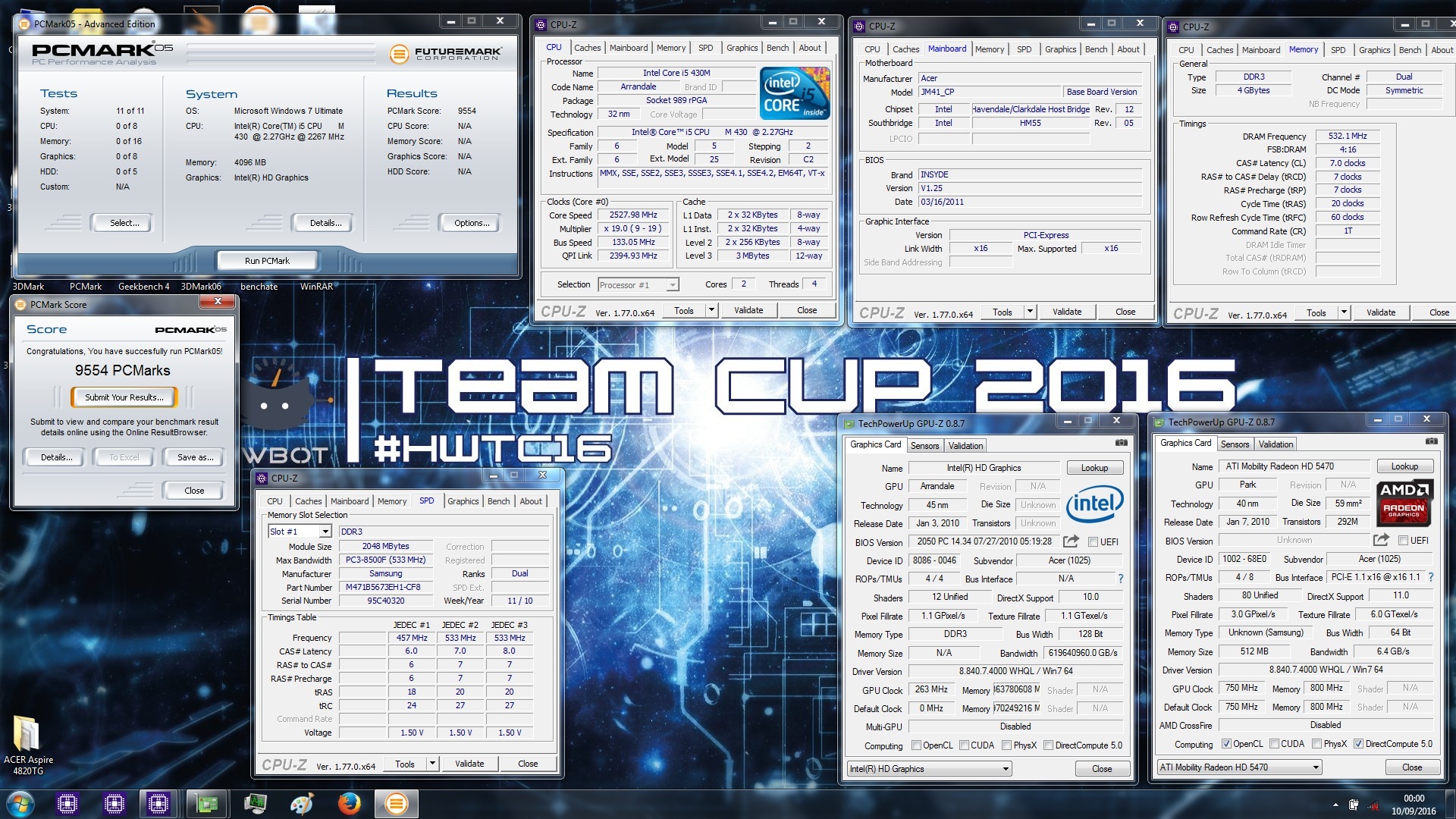Open the Windows Start menu orb
The height and width of the screenshot is (819, 1456).
tap(19, 803)
